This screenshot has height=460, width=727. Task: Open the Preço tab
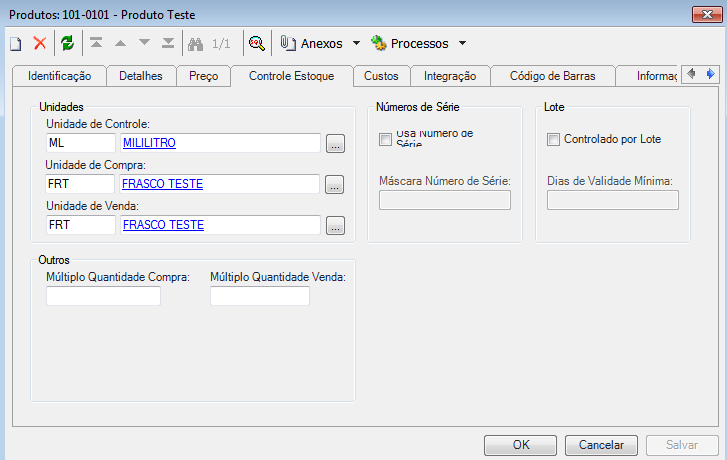coord(204,76)
